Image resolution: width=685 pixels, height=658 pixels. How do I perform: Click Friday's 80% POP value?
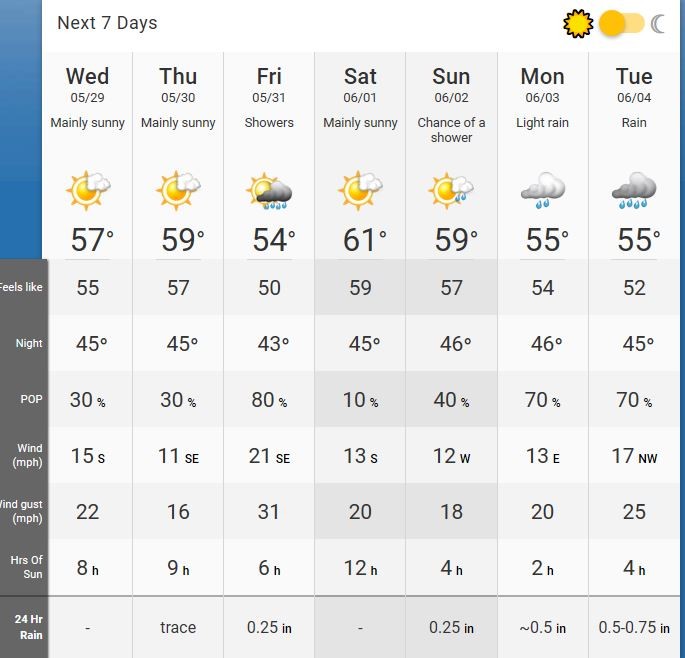point(270,400)
